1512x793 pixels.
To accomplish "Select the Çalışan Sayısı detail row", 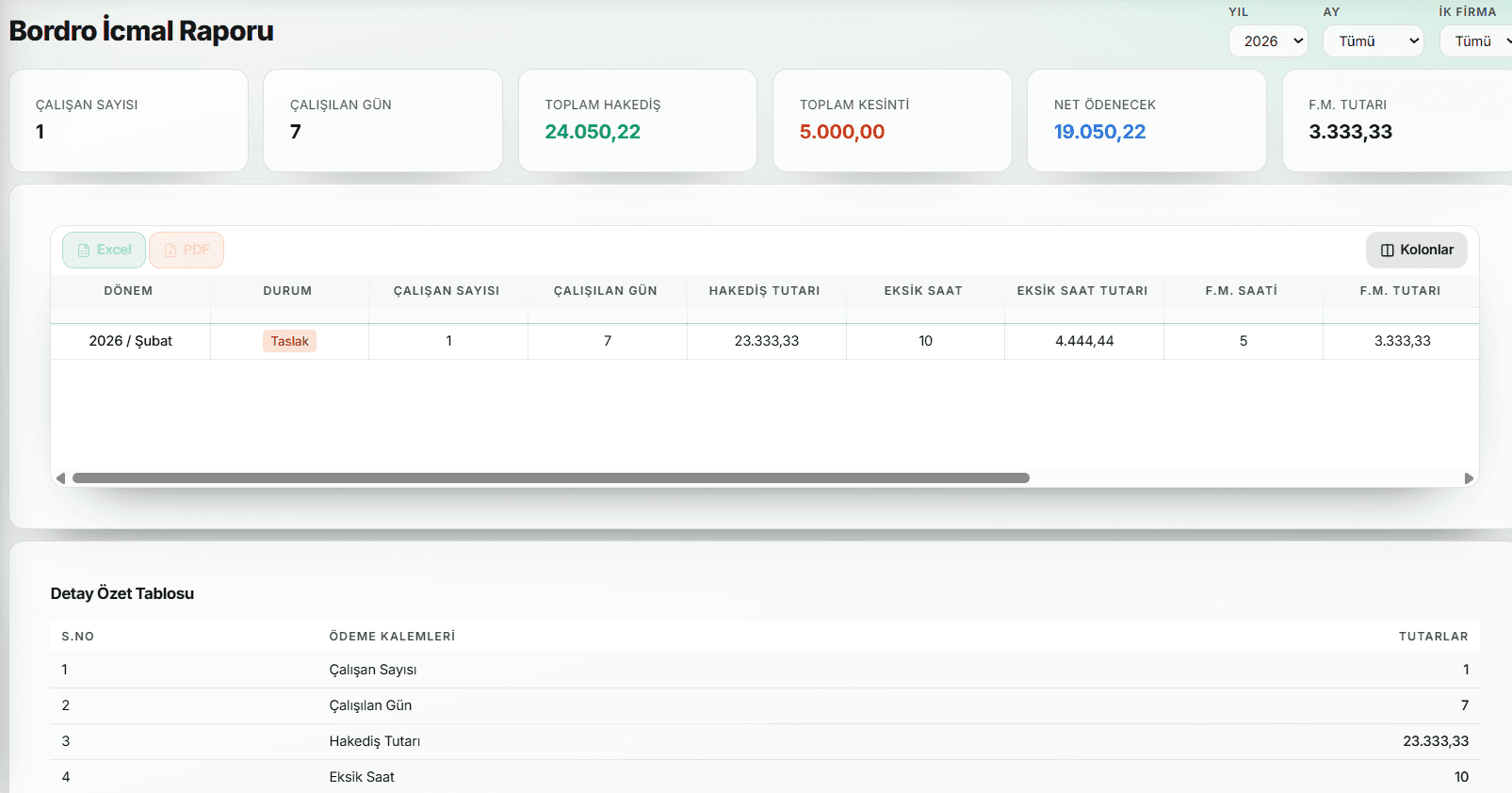I will pyautogui.click(x=765, y=670).
